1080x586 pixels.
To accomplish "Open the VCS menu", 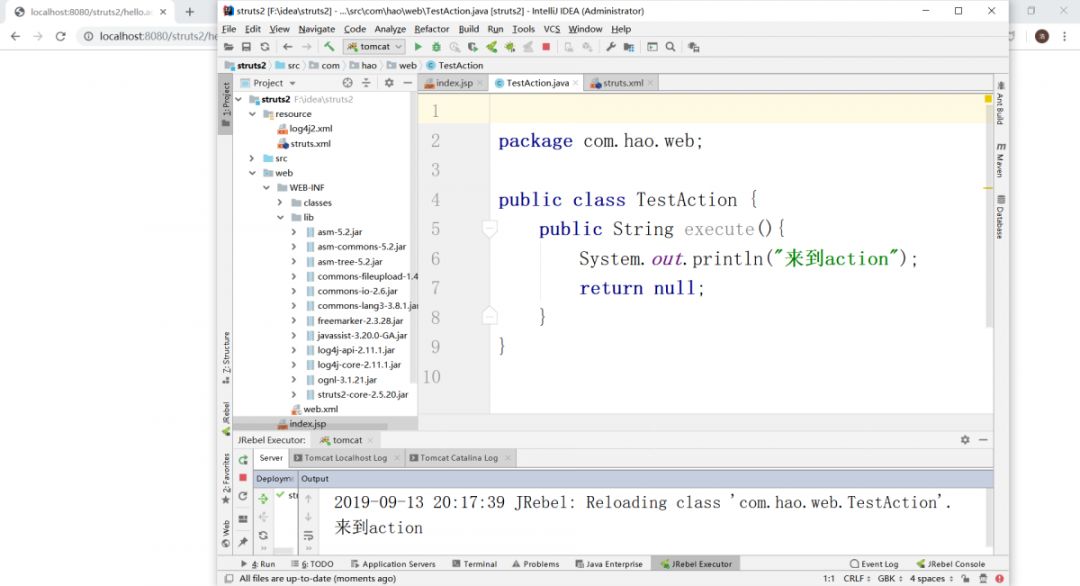I will tap(552, 29).
